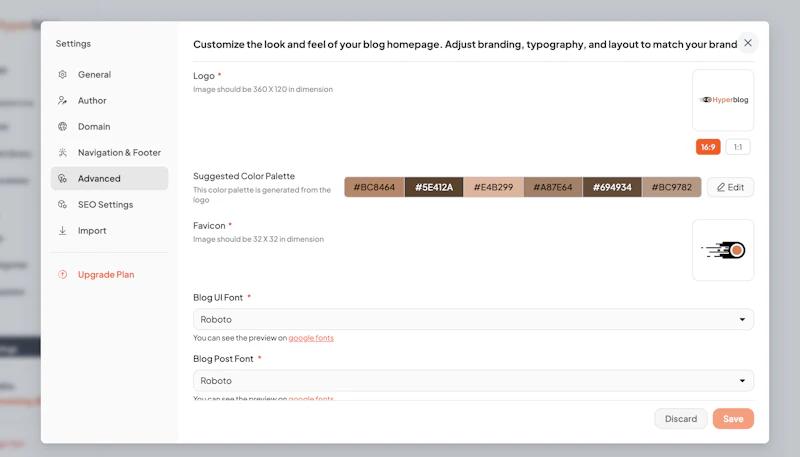Screen dimensions: 800x457
Task: Open the Blog Post Font dropdown
Action: tap(473, 380)
